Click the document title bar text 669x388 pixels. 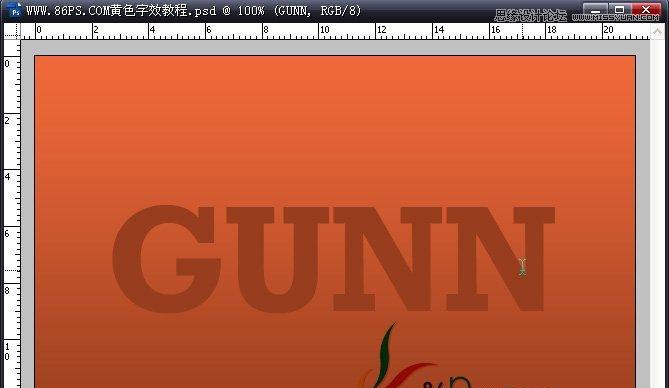[193, 10]
